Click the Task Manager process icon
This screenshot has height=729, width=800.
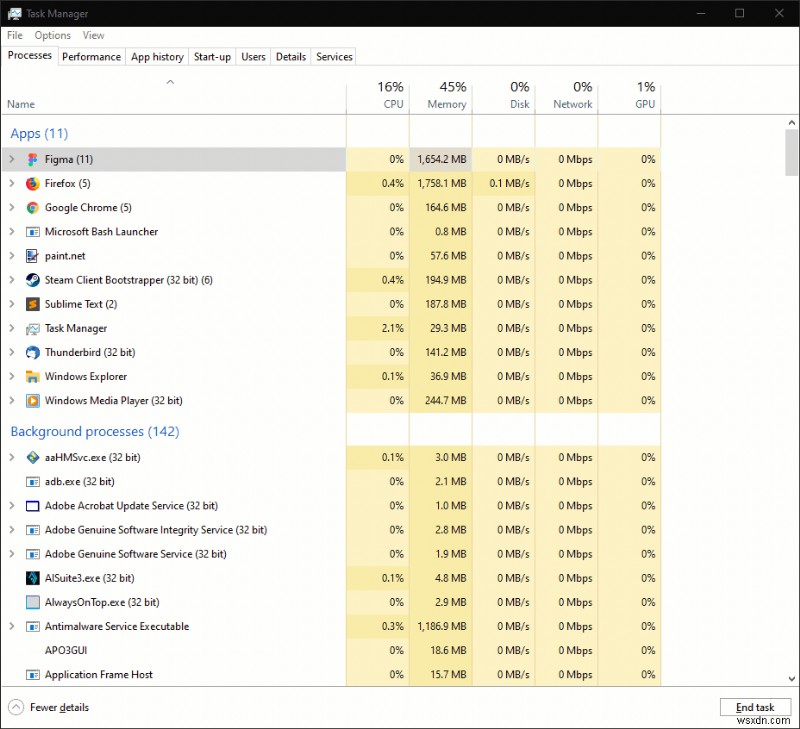point(31,328)
